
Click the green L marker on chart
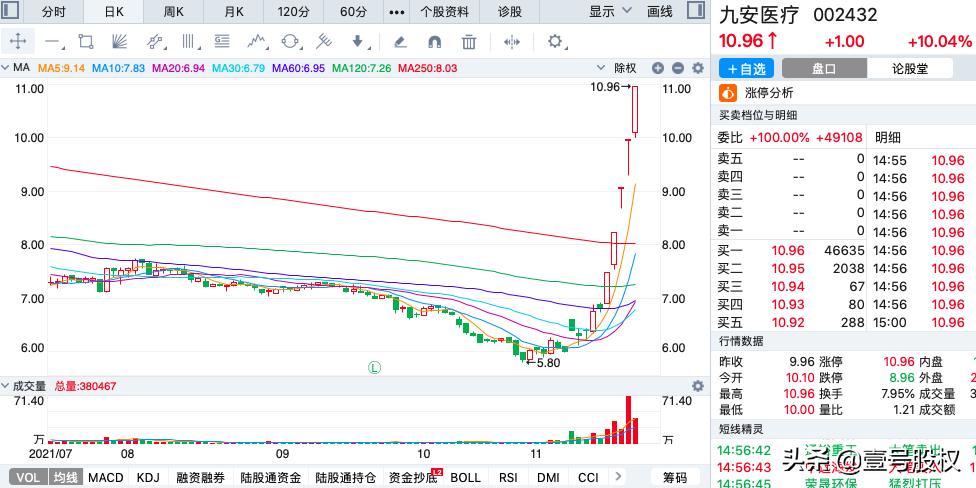374,367
